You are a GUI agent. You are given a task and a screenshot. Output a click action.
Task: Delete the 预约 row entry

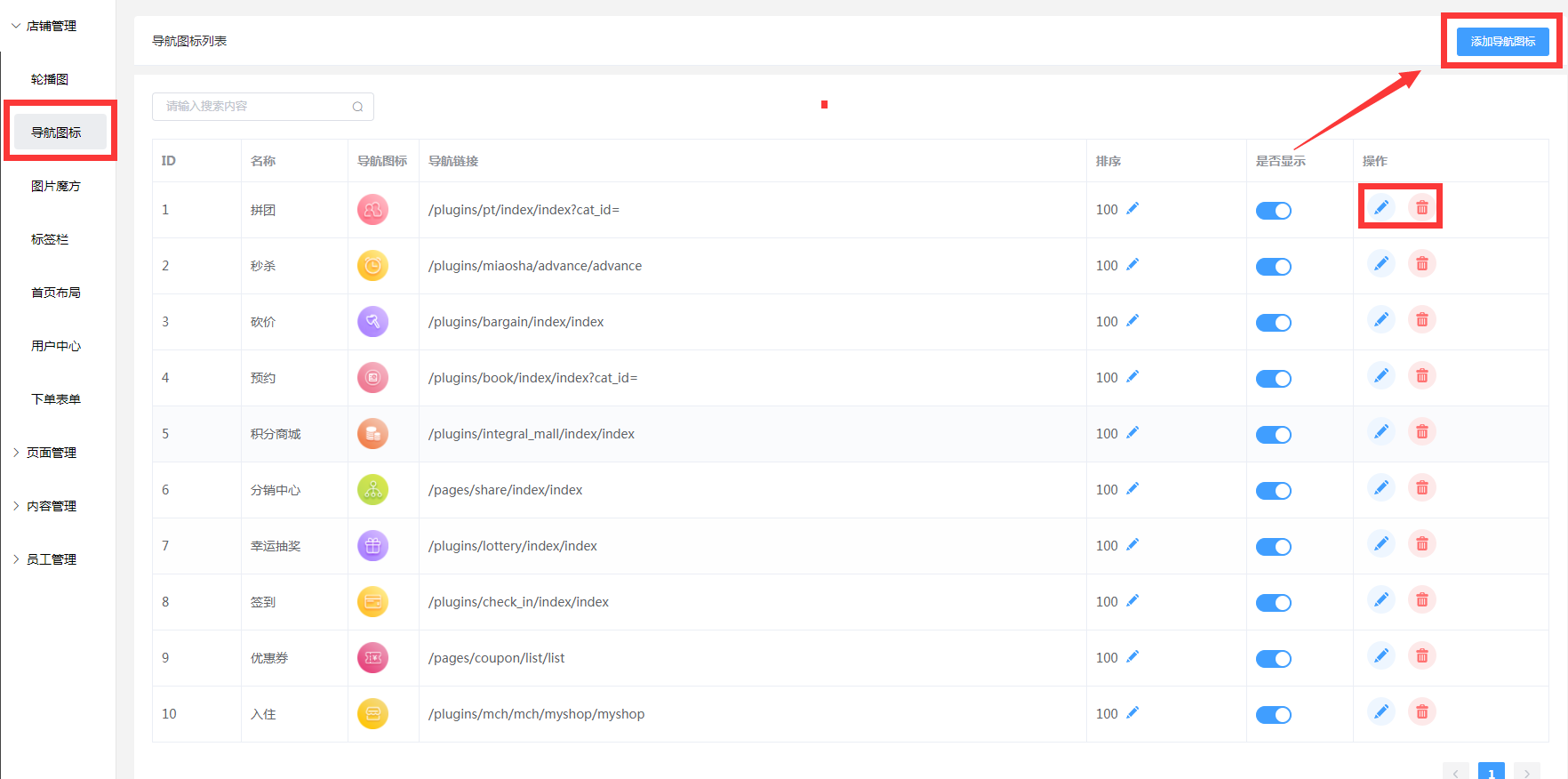(x=1422, y=375)
